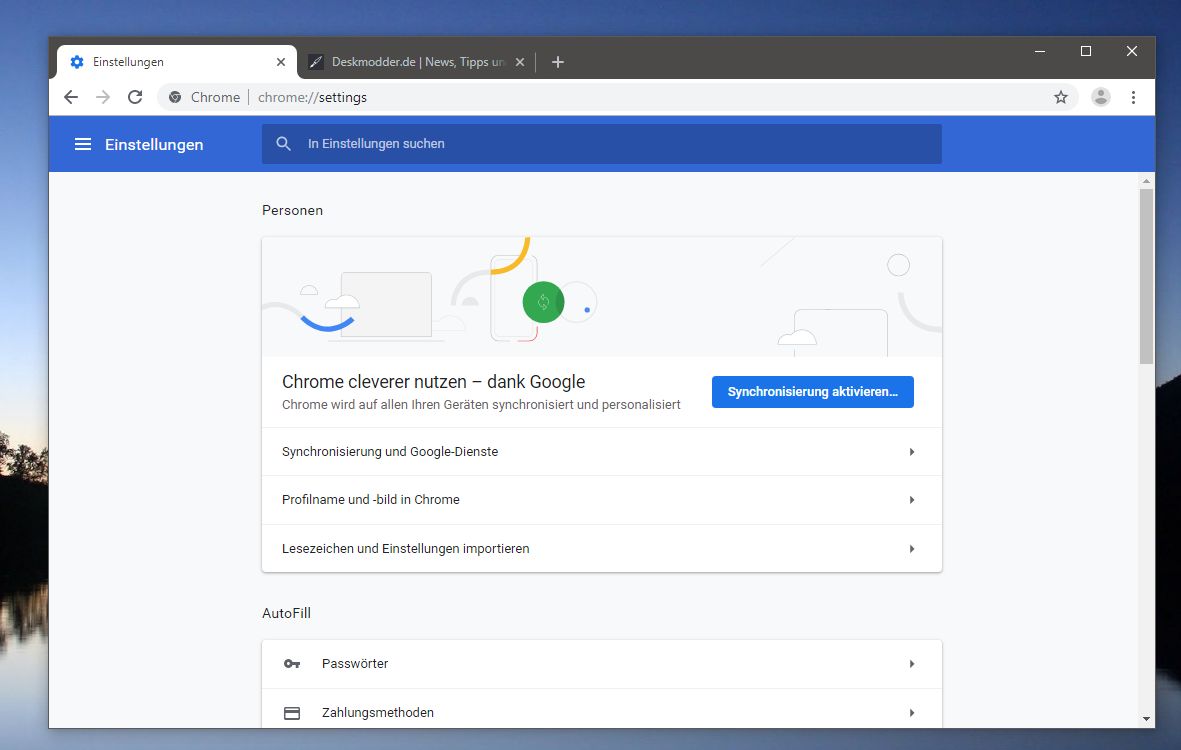
Task: Click the green sync circle illustration
Action: pyautogui.click(x=543, y=302)
